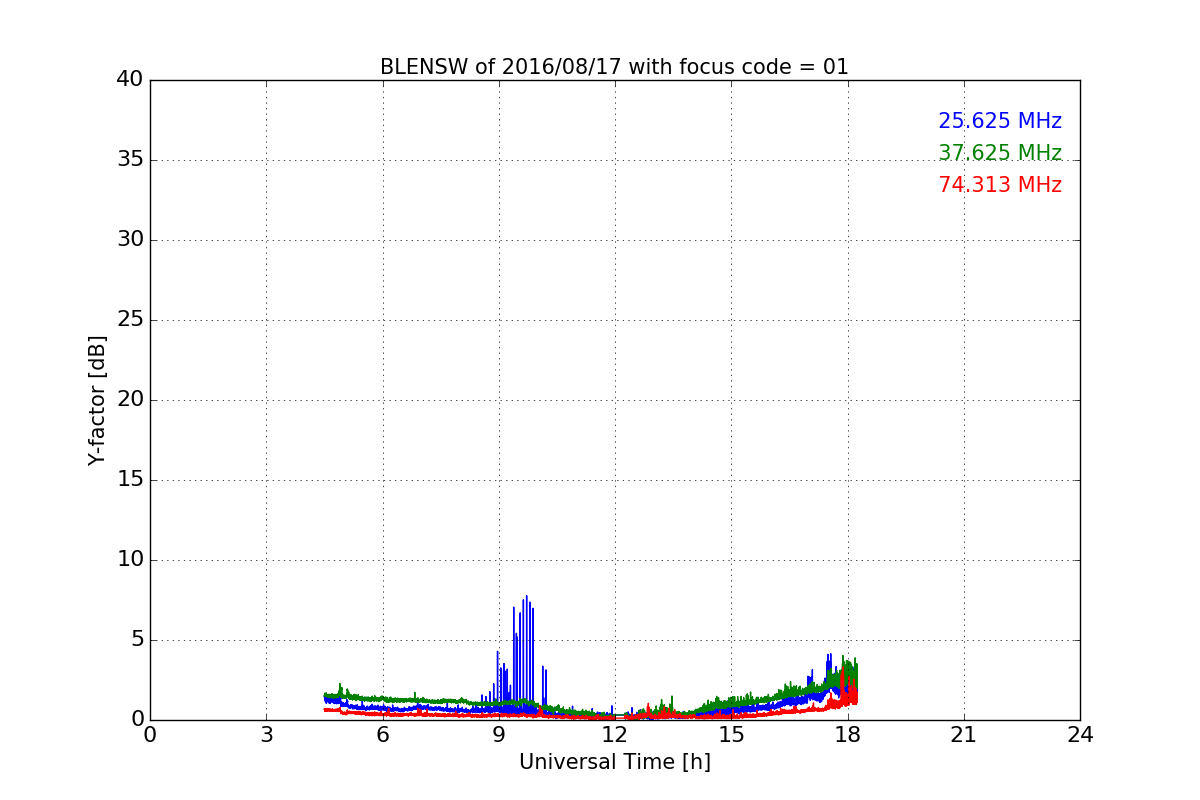Click the y-axis tick label '40'
Viewport: 1200px width, 800px height.
tap(130, 80)
